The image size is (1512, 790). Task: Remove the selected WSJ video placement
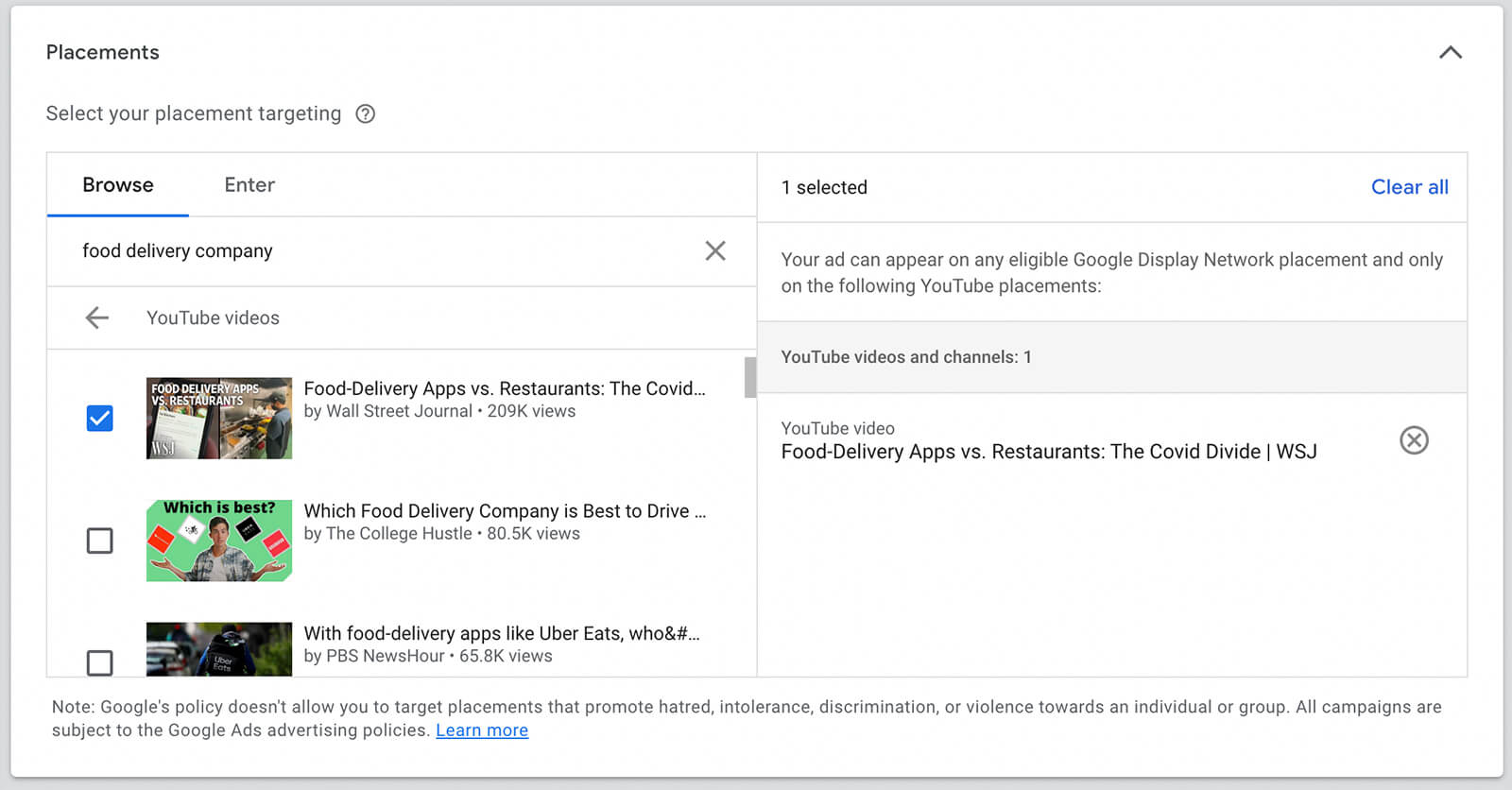click(x=1414, y=440)
